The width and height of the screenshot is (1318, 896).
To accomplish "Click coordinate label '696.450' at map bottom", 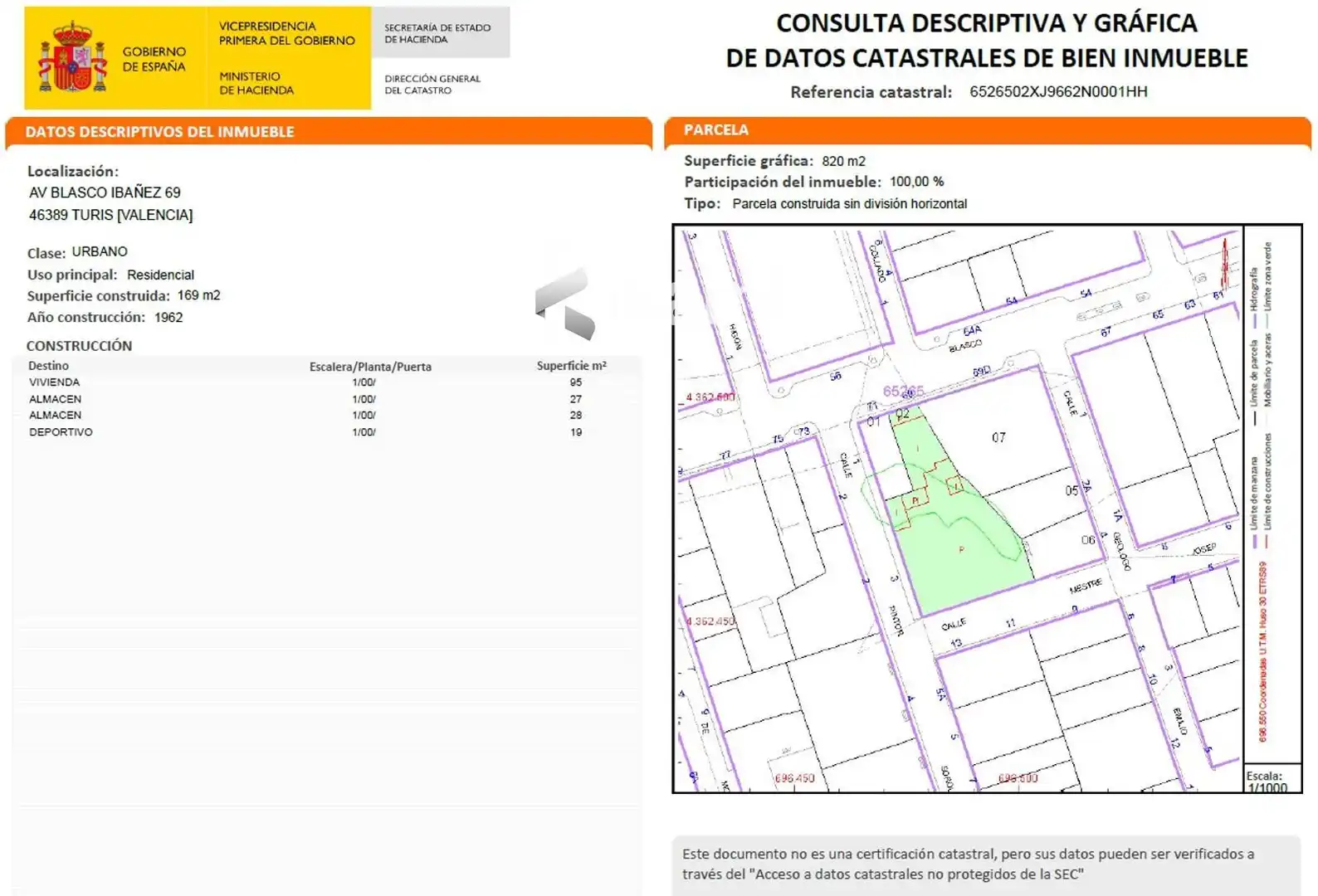I will (x=794, y=778).
